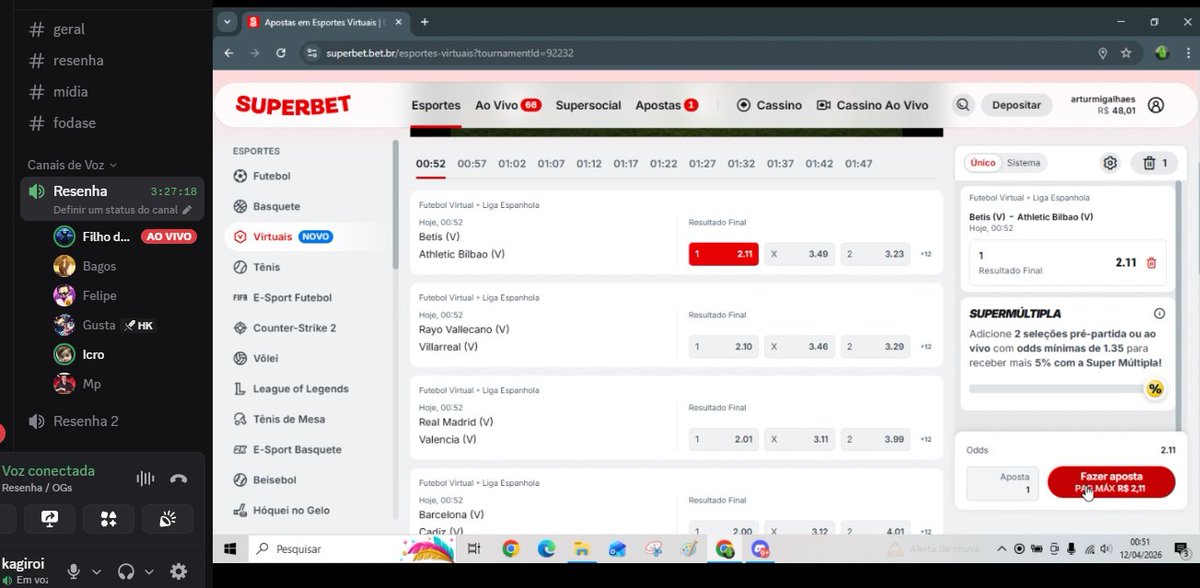Screen dimensions: 1200x588
Task: Pick Valencia win at 3.99
Action: point(875,439)
